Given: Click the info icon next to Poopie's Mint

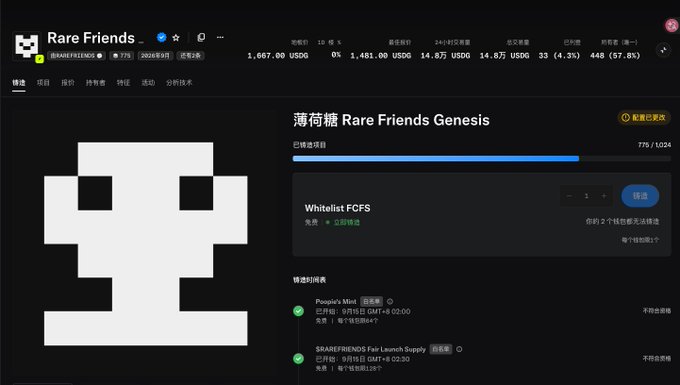Looking at the screenshot, I should tap(390, 301).
